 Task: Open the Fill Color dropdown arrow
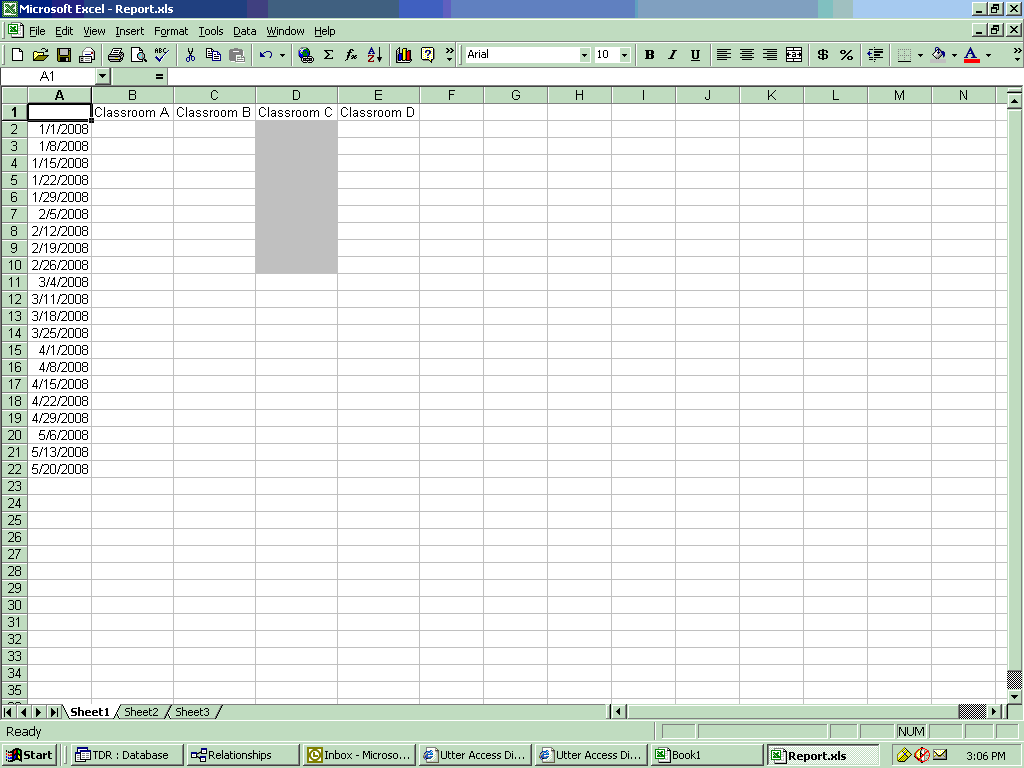[954, 55]
